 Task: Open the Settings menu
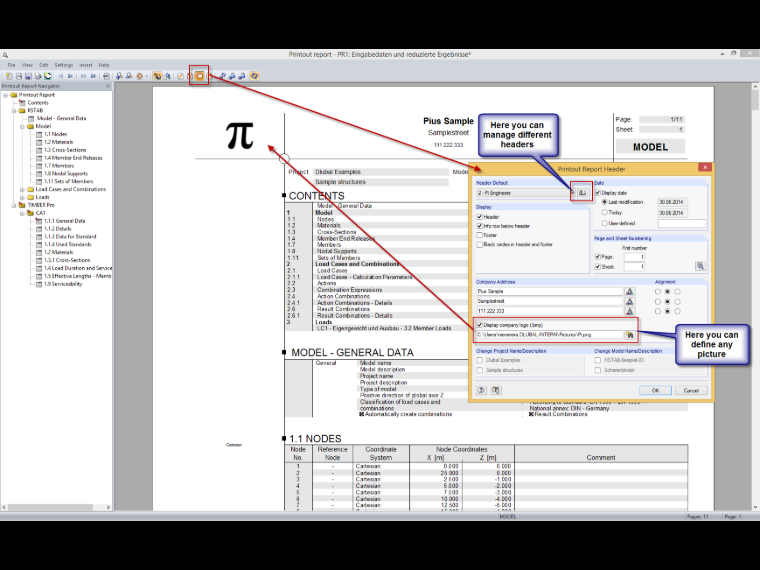63,65
